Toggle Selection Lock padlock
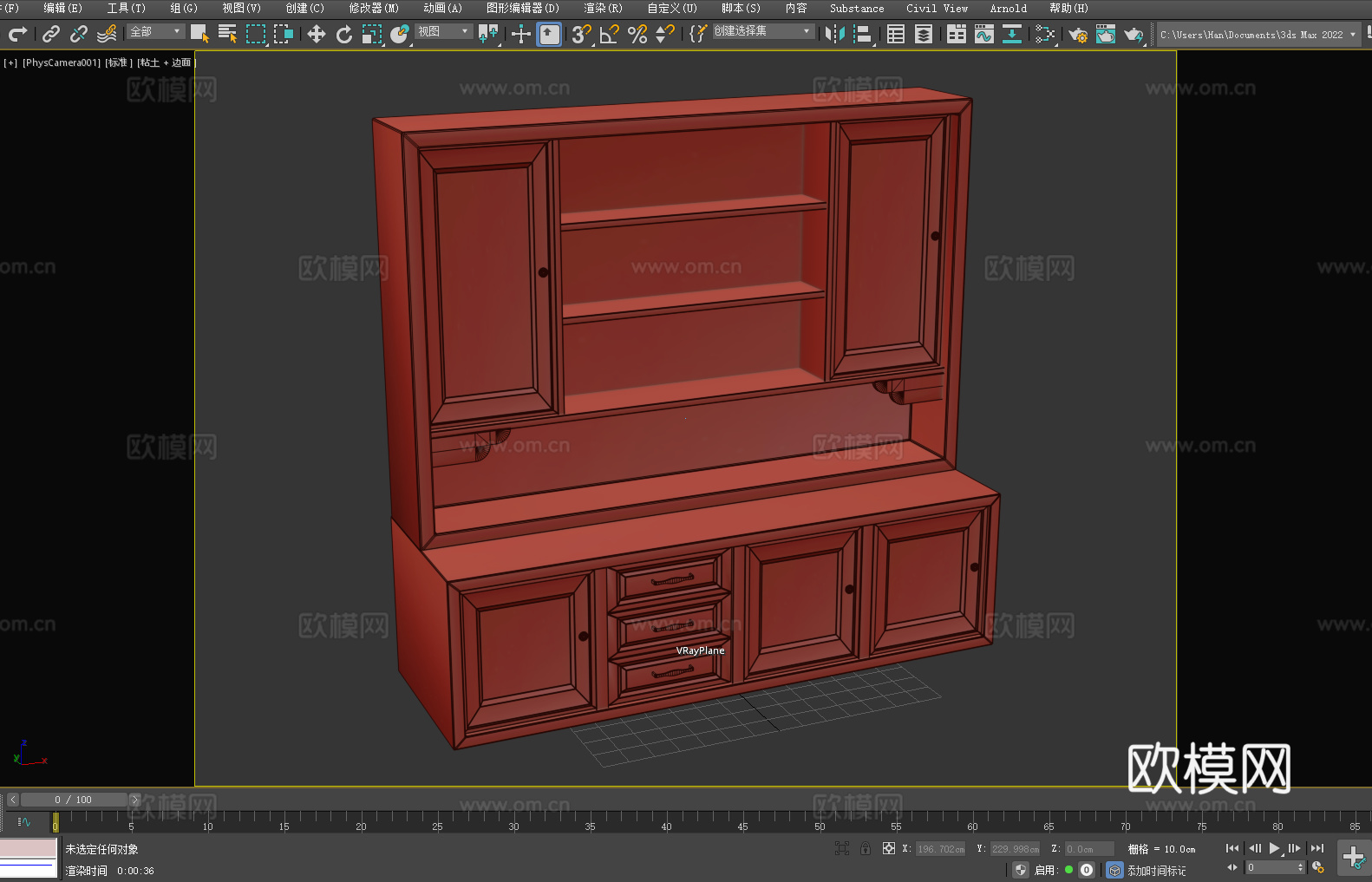1372x882 pixels. coord(866,848)
